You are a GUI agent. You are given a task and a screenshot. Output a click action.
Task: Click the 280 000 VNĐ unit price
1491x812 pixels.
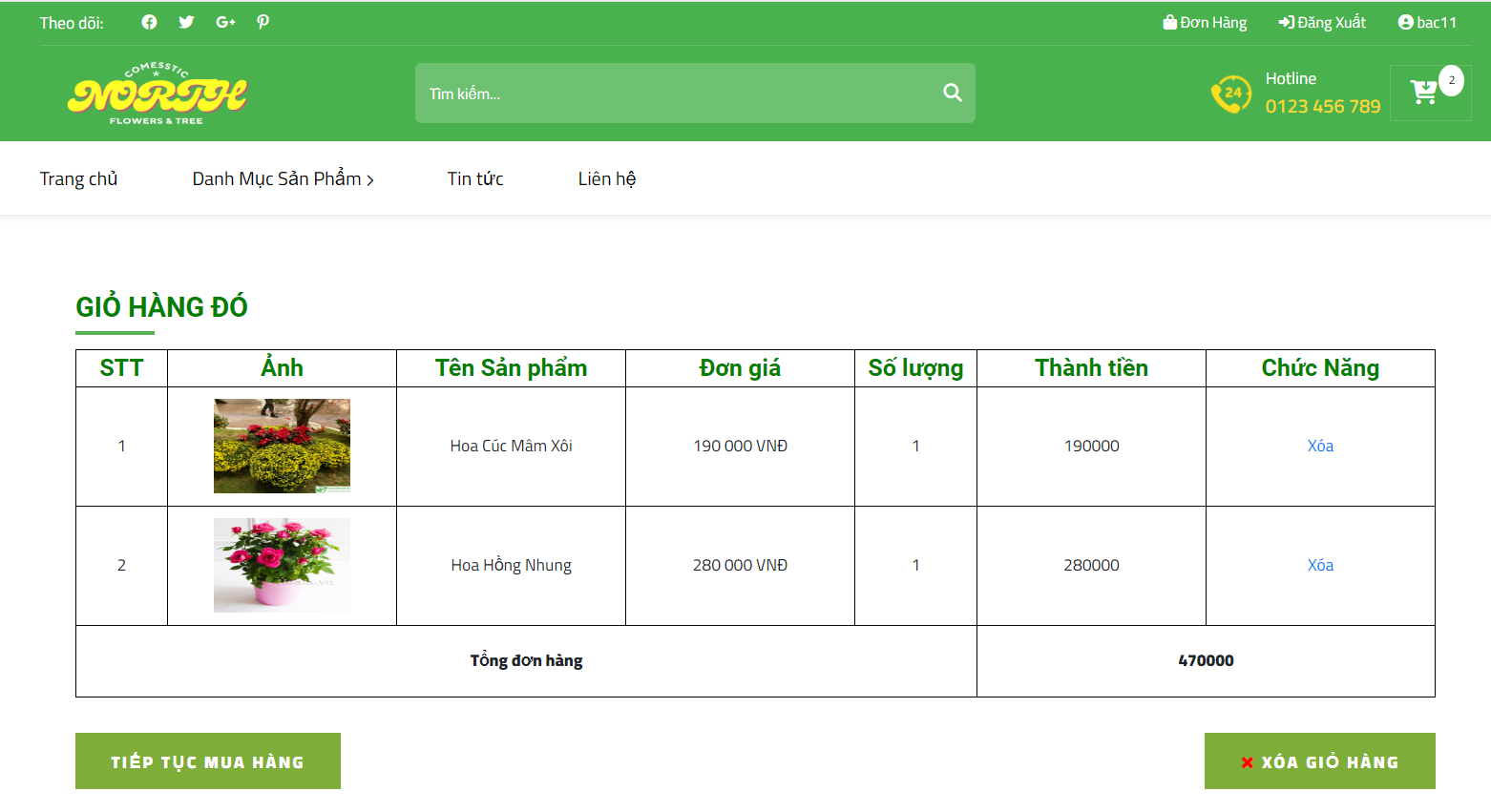point(740,565)
